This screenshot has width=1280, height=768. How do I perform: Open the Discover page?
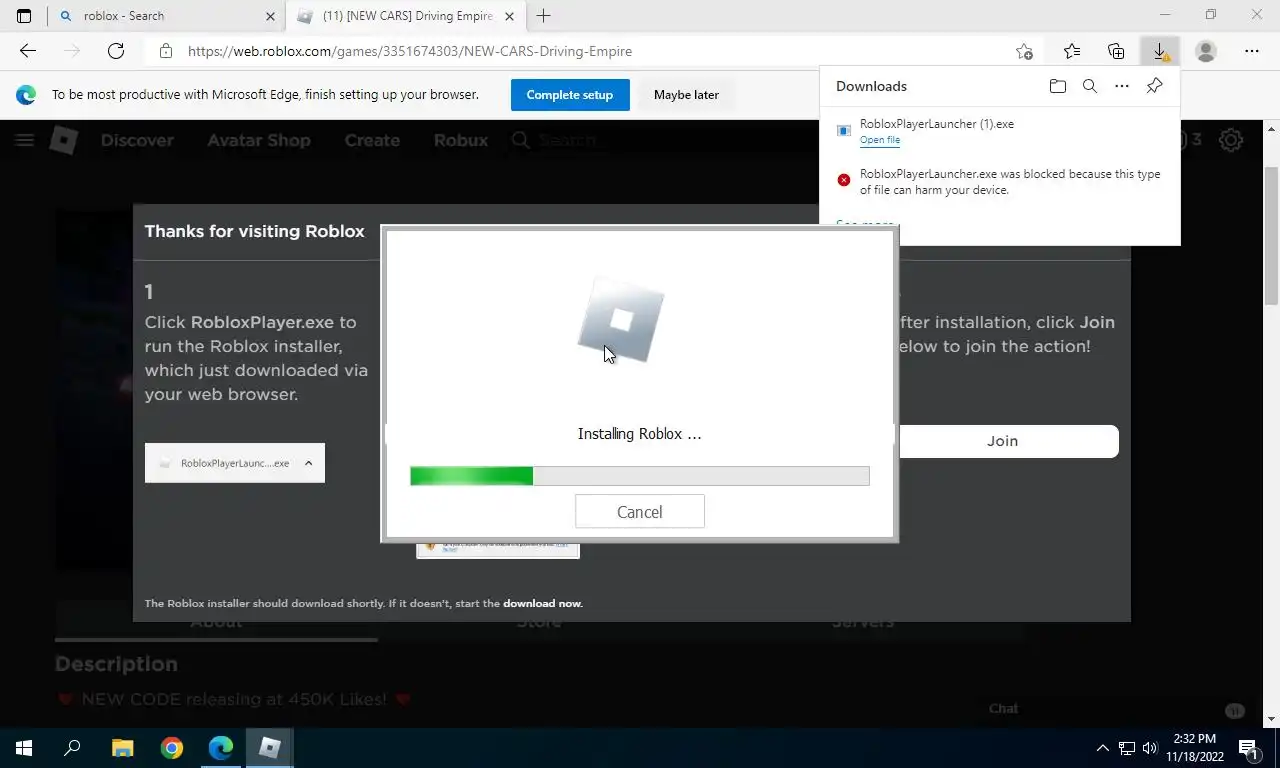point(137,140)
